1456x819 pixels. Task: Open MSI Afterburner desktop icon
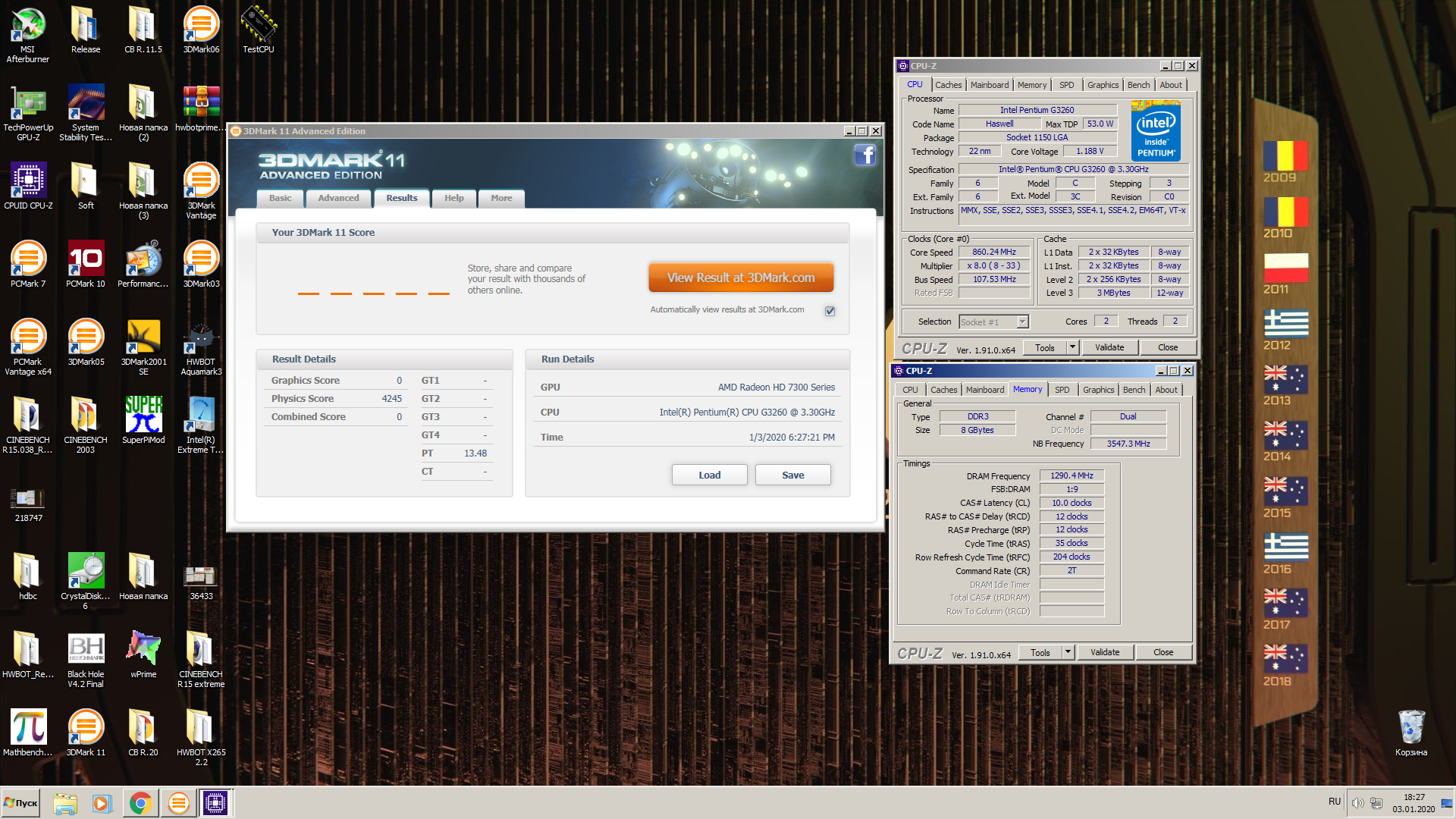click(28, 34)
